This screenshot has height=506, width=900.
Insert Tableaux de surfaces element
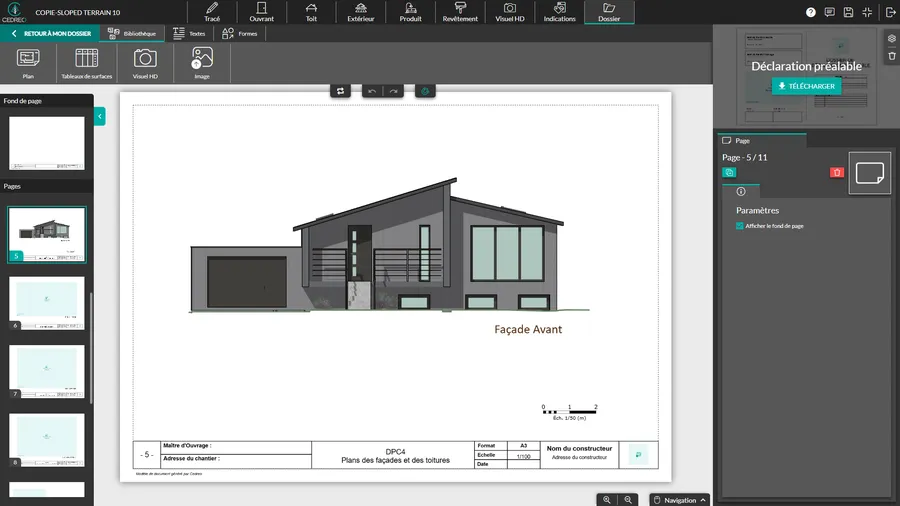[x=87, y=63]
